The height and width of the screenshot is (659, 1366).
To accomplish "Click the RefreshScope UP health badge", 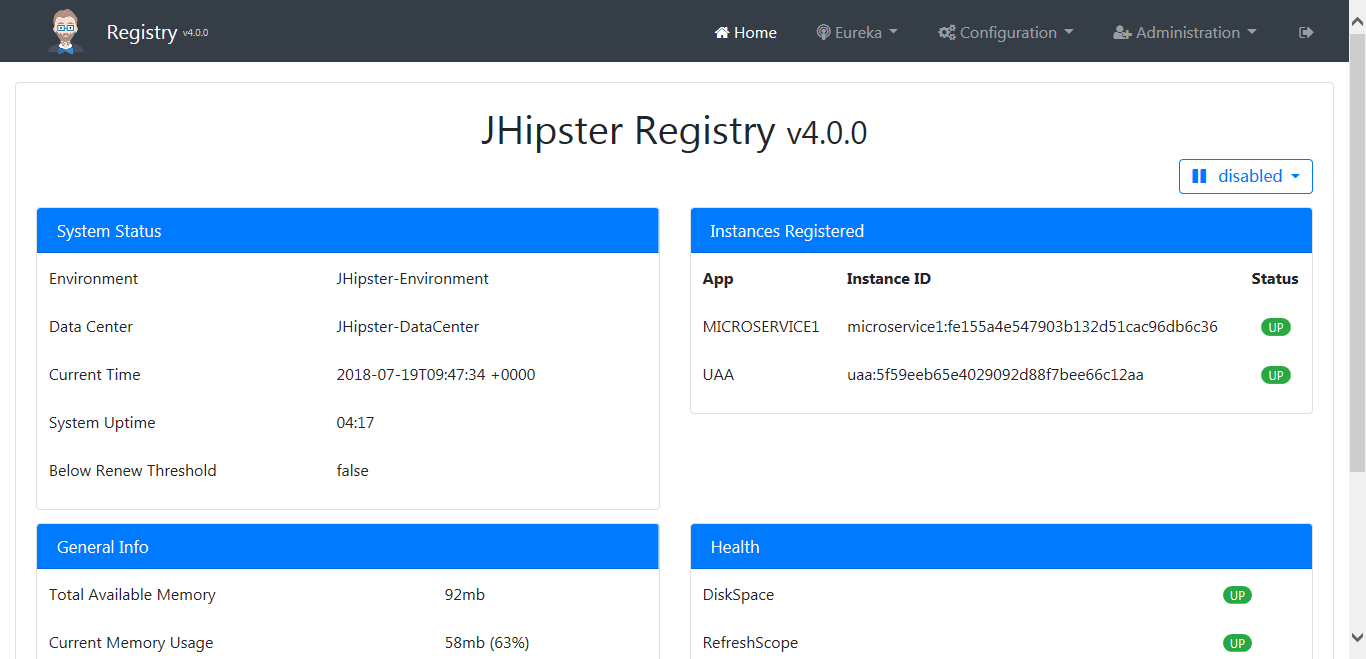I will pos(1237,643).
